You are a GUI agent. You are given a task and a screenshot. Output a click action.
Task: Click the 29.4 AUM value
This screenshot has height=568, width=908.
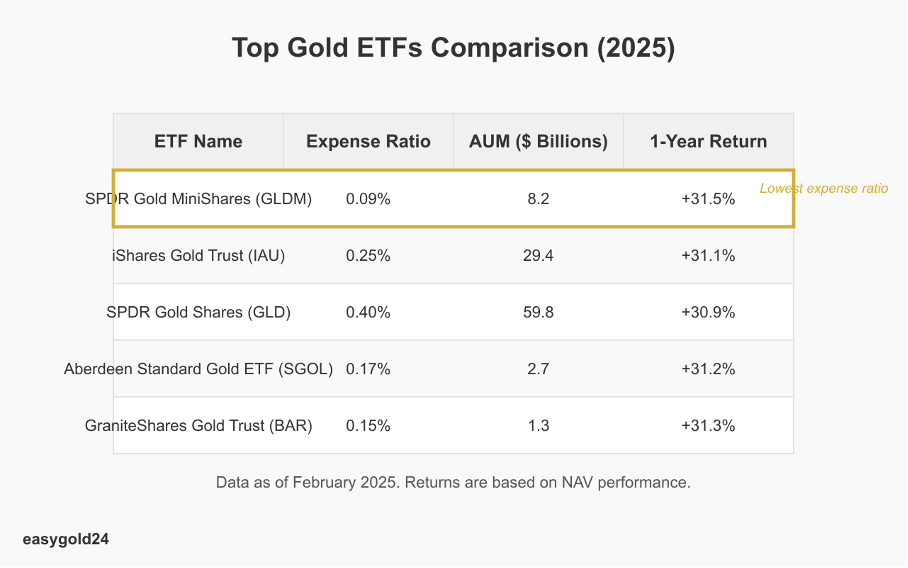[538, 256]
